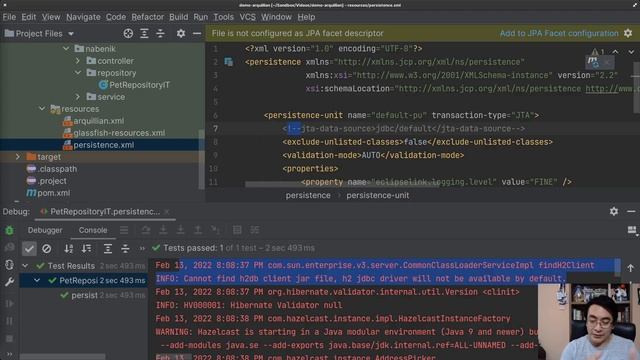The width and height of the screenshot is (640, 360).
Task: Go to previous highlighted problem arrow
Action: click(x=615, y=52)
